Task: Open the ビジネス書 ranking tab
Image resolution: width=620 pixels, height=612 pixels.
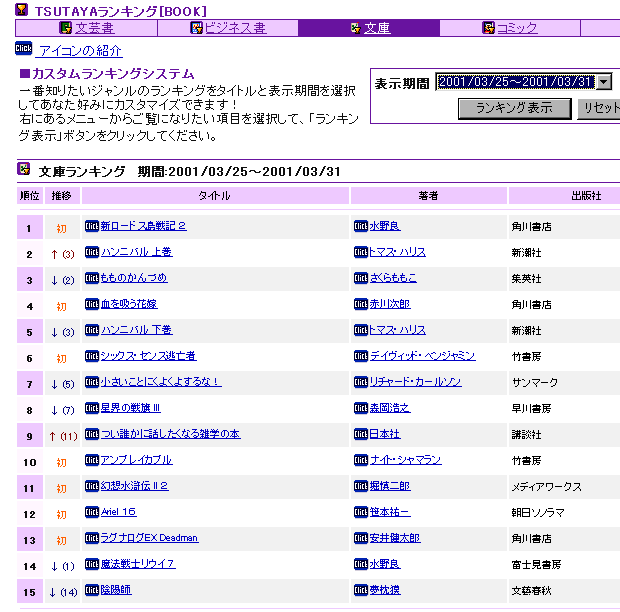Action: tap(235, 28)
